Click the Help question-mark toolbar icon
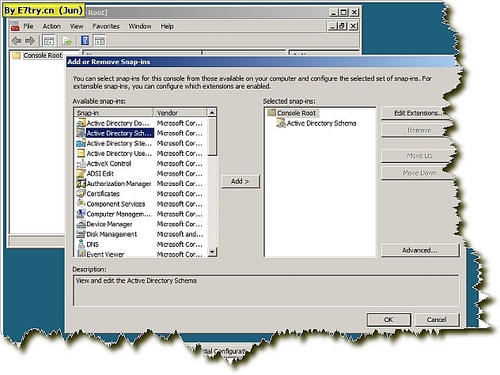The height and width of the screenshot is (375, 500). [85, 41]
